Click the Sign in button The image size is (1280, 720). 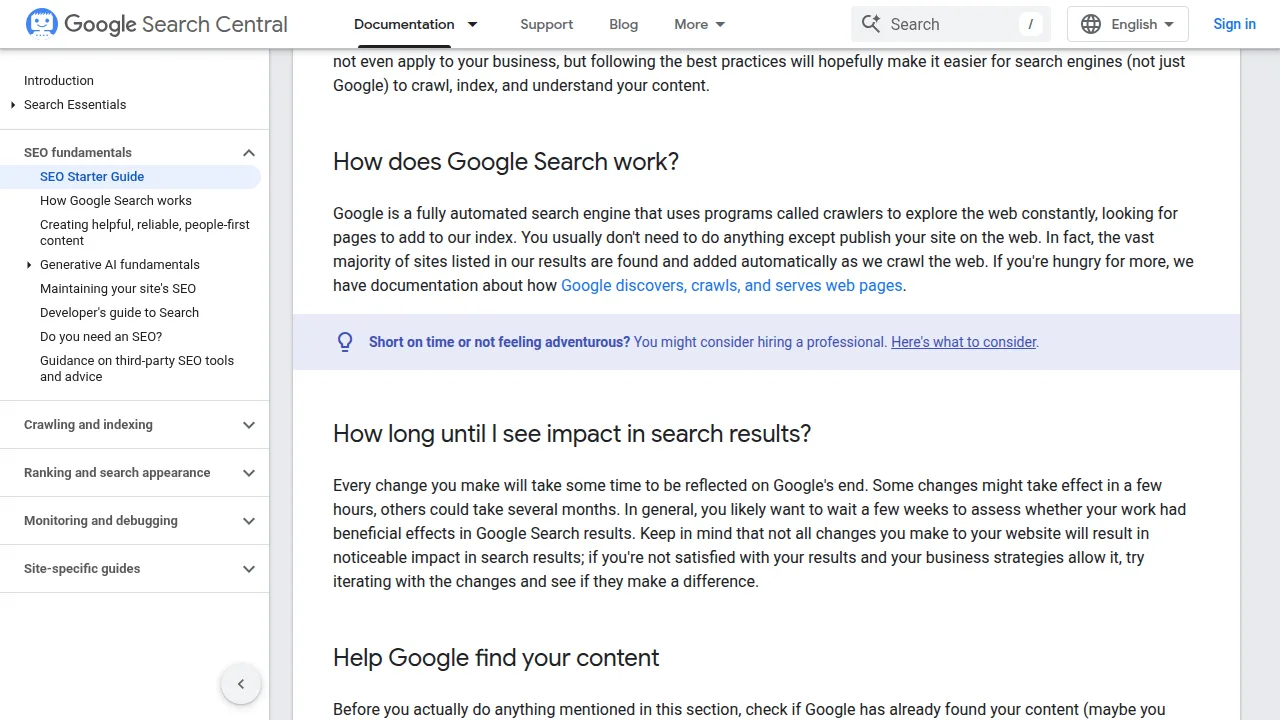tap(1234, 24)
